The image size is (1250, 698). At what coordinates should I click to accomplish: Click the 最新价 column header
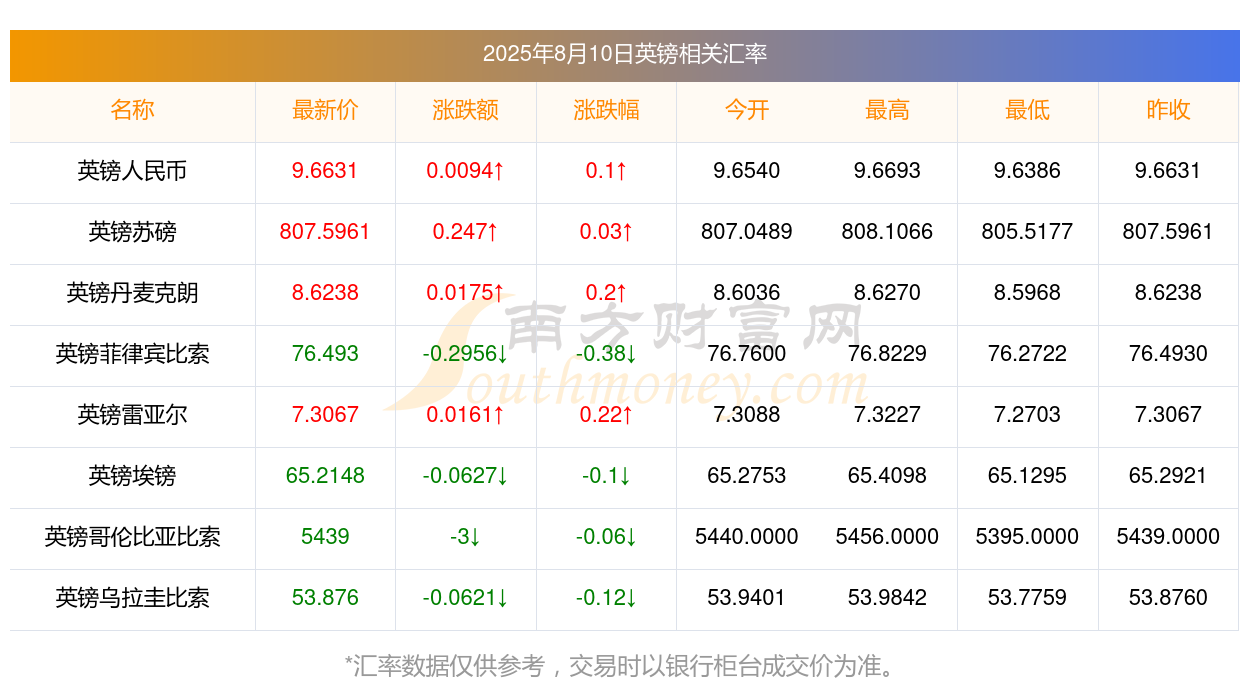[x=325, y=110]
